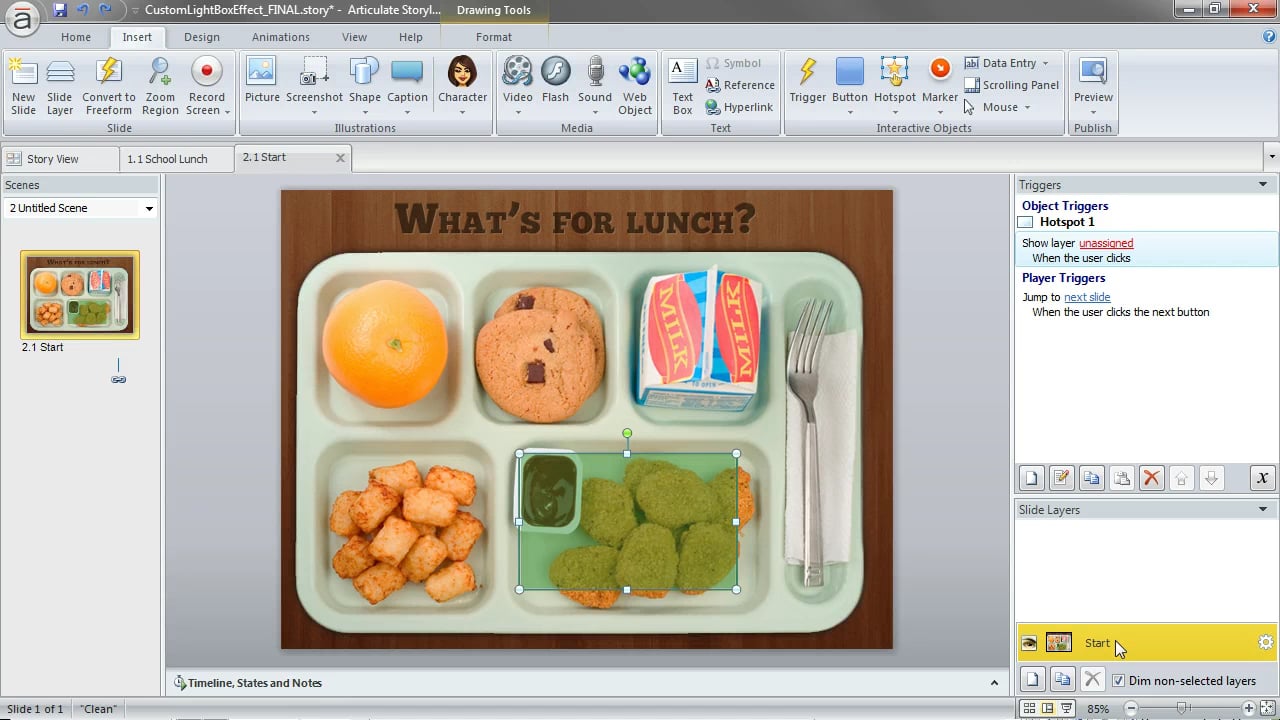Click the 'unassigned' layer link
Screen dimensions: 1280x720
point(1106,243)
